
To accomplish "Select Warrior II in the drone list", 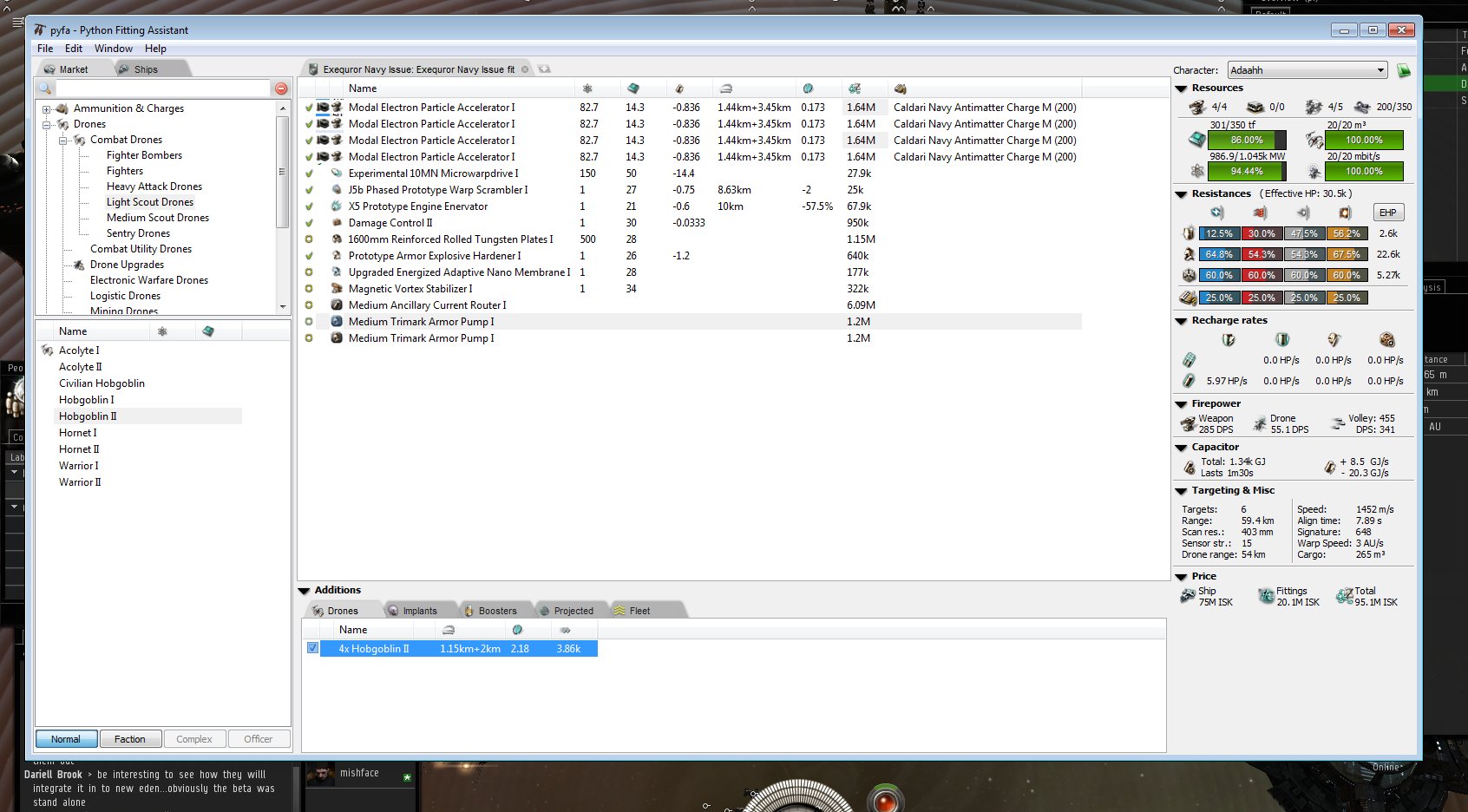I will (80, 482).
